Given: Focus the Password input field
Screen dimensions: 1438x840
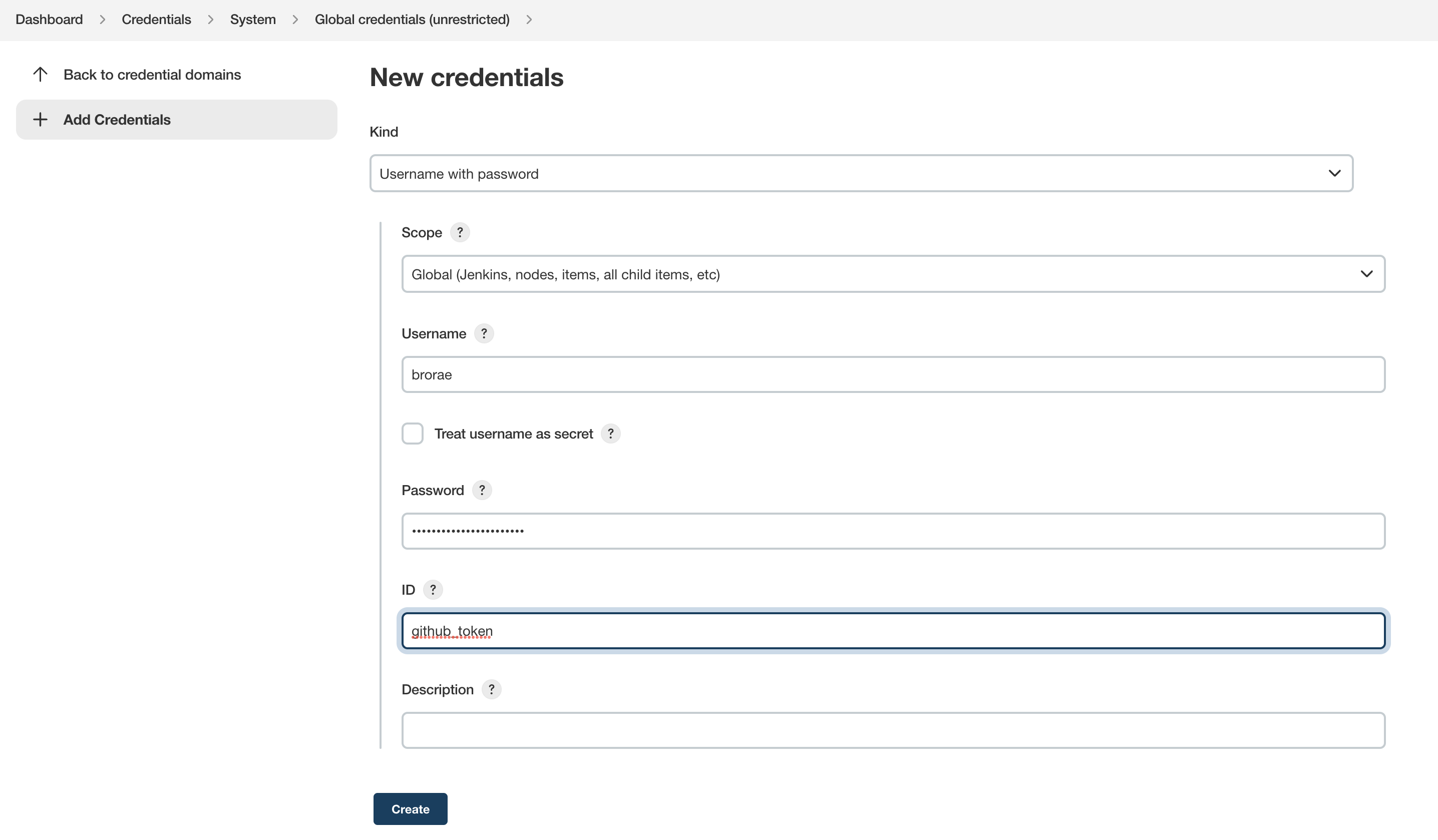Looking at the screenshot, I should tap(892, 531).
